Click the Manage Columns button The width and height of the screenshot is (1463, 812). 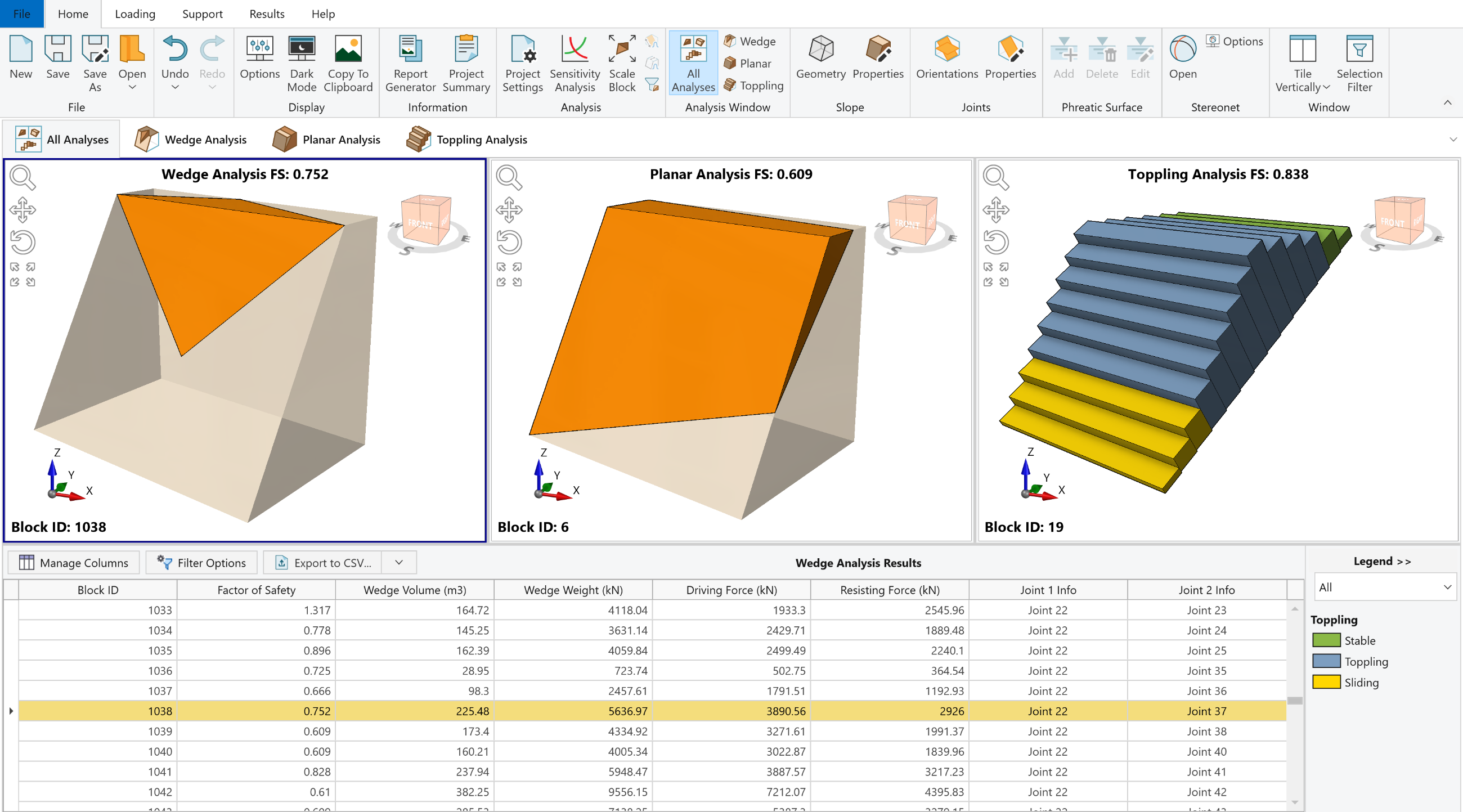click(74, 562)
